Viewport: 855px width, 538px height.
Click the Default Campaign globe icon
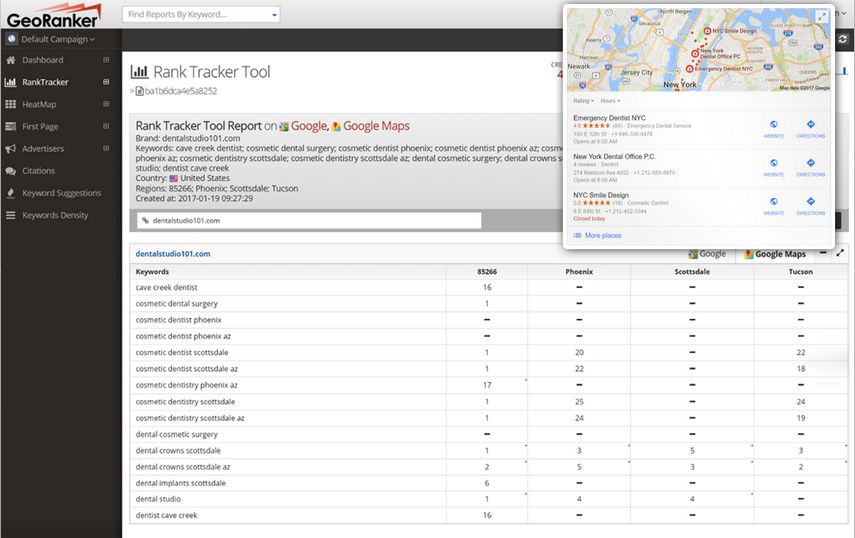pos(11,39)
